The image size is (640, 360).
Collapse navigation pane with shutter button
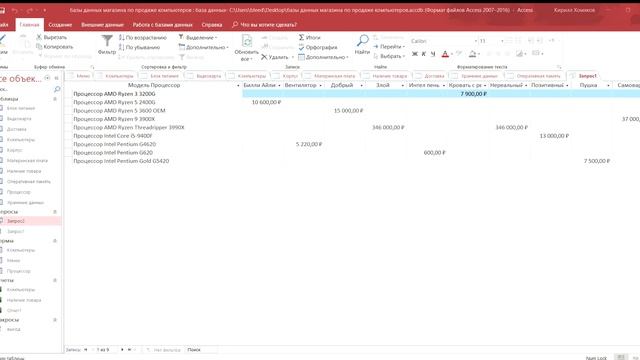(x=56, y=78)
